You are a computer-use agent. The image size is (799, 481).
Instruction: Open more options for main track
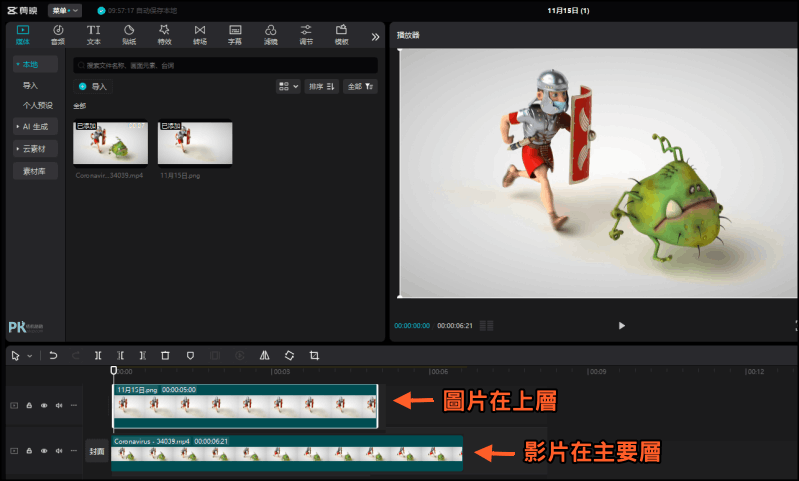tap(74, 451)
